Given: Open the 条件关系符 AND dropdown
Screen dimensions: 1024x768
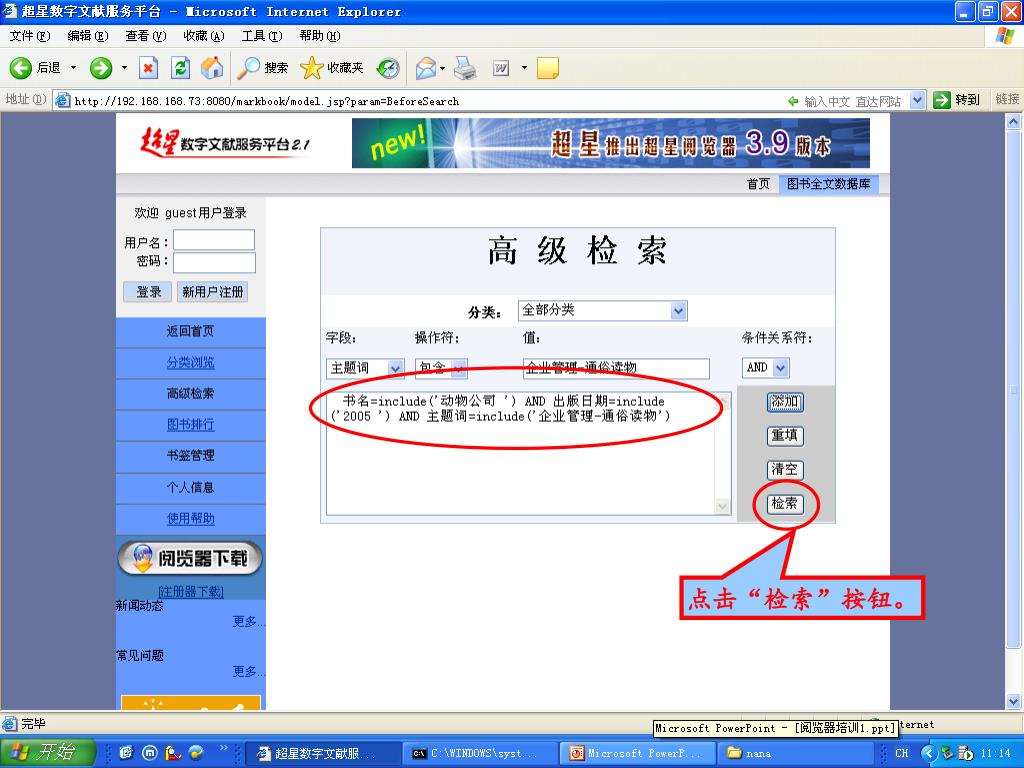Looking at the screenshot, I should coord(765,368).
